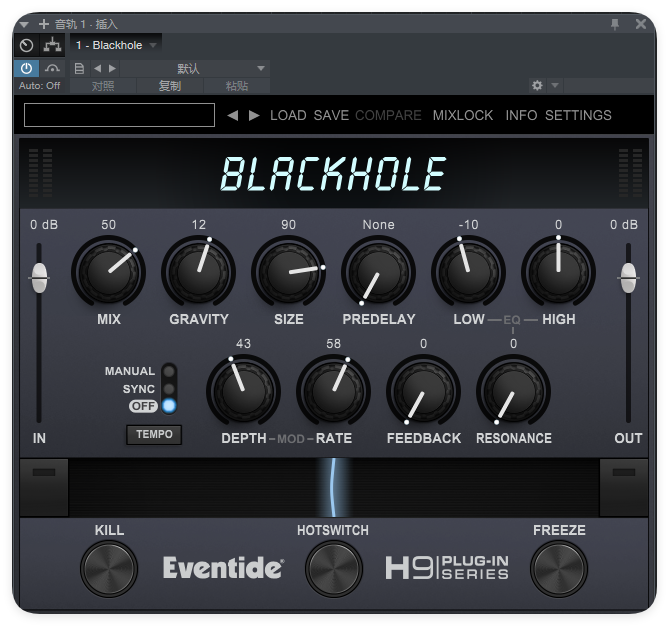Viewport: 669px width, 626px height.
Task: Click the GRAVITY value 12
Action: [198, 225]
